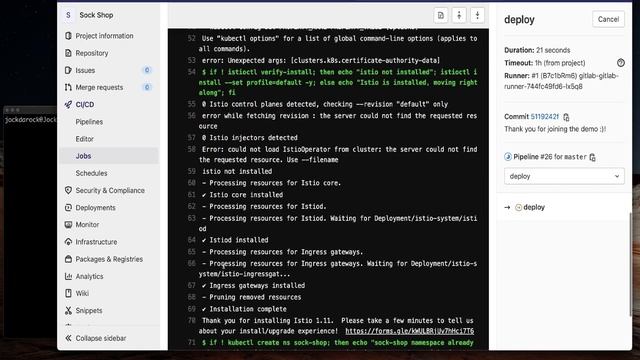Click the Sock Shop project avatar
Image resolution: width=640 pixels, height=360 pixels.
[x=68, y=15]
